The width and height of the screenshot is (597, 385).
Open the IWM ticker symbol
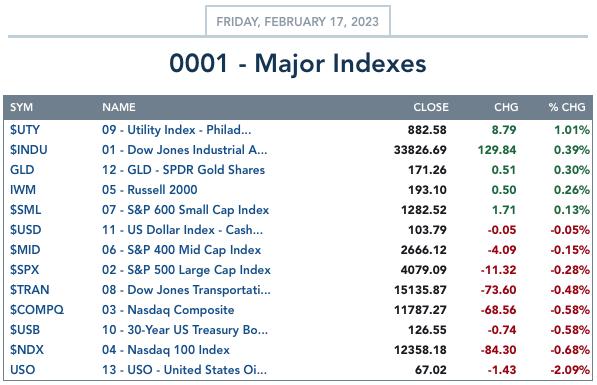(23, 190)
